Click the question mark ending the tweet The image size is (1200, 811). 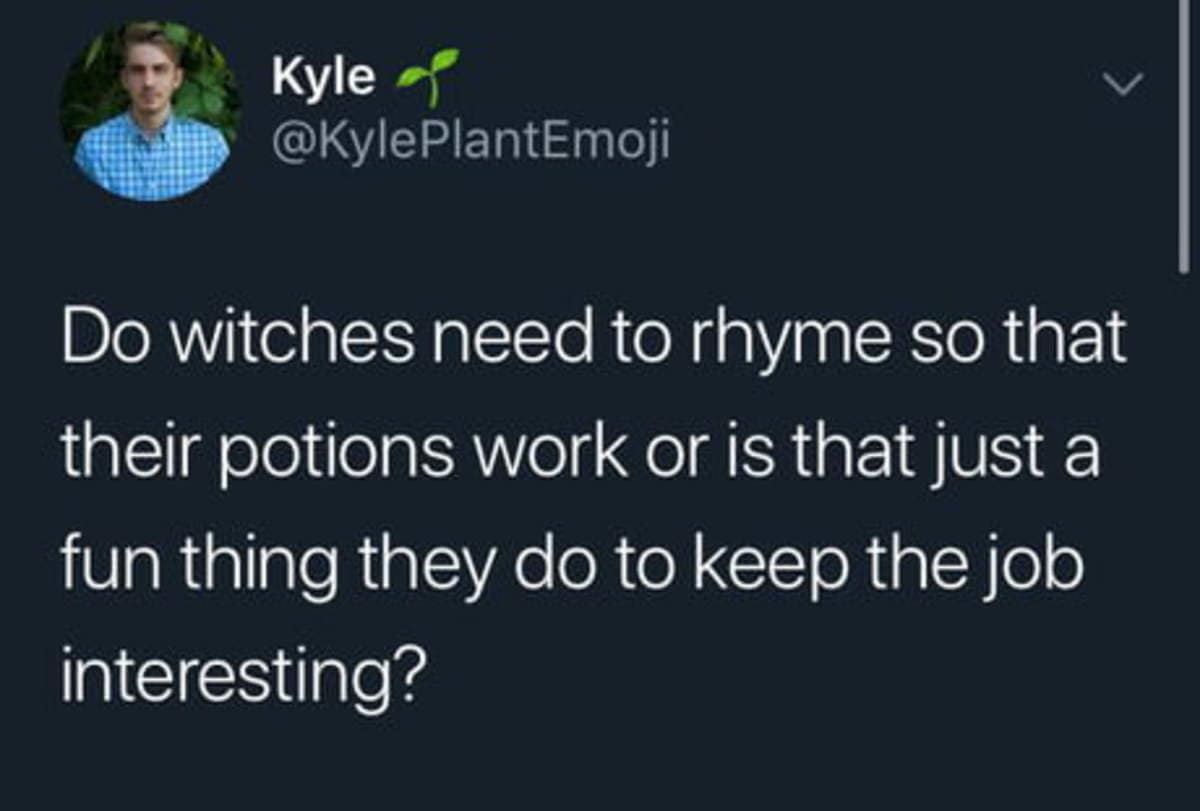pos(410,670)
